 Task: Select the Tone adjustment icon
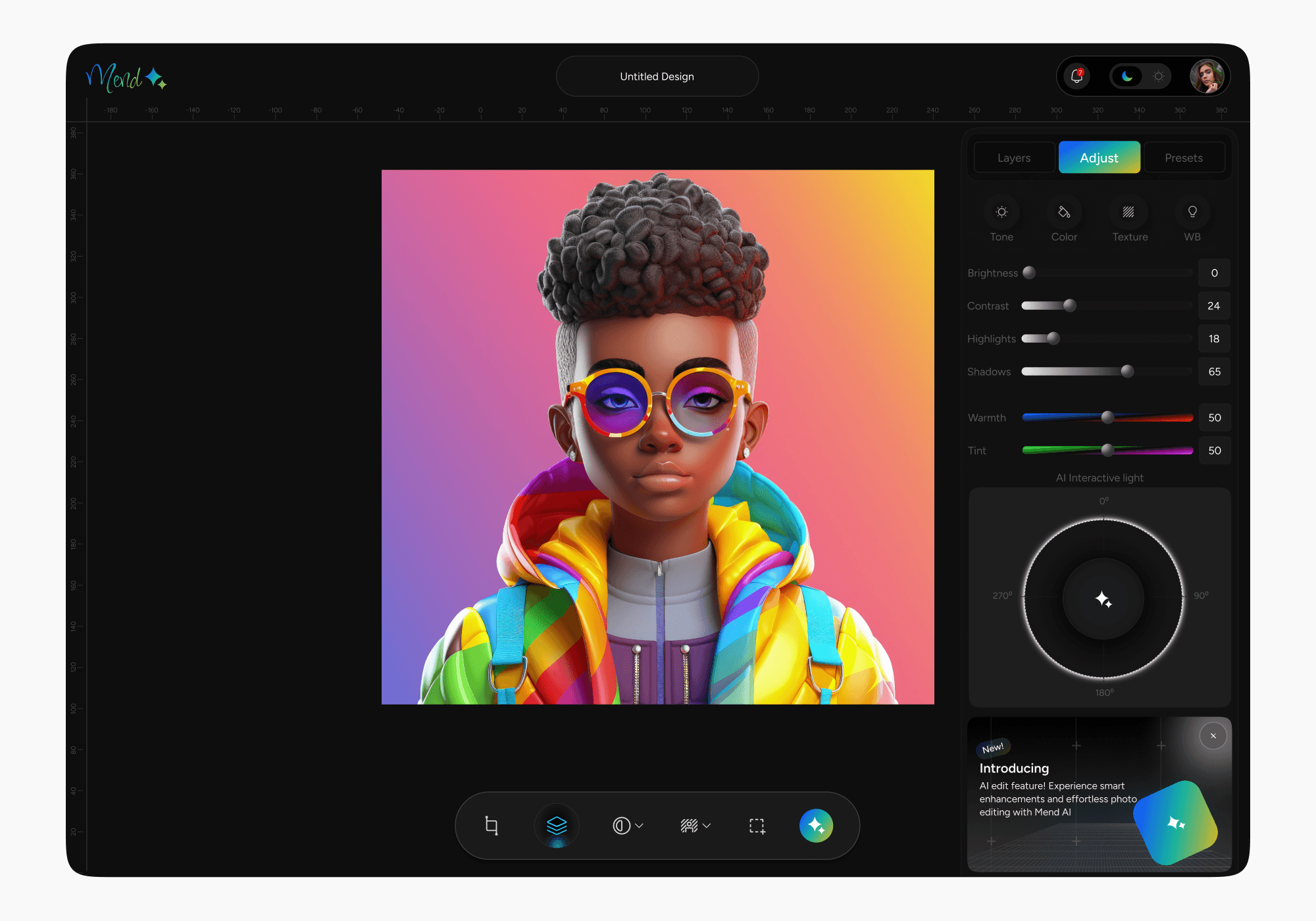coord(1001,212)
